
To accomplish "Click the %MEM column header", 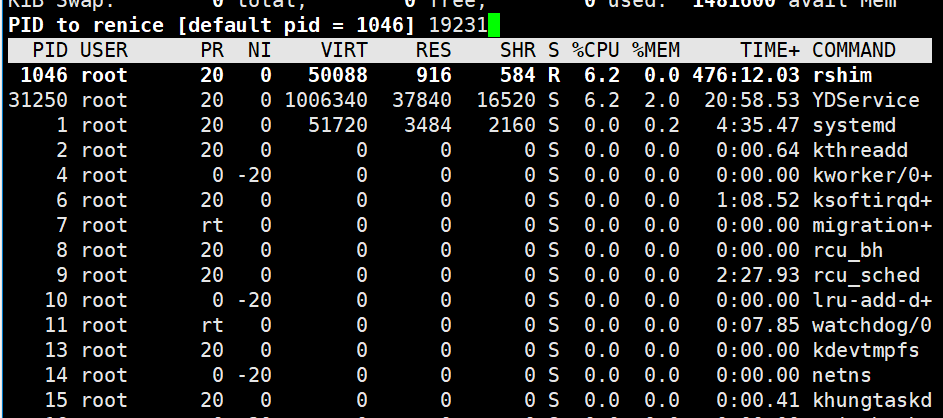I will point(656,50).
